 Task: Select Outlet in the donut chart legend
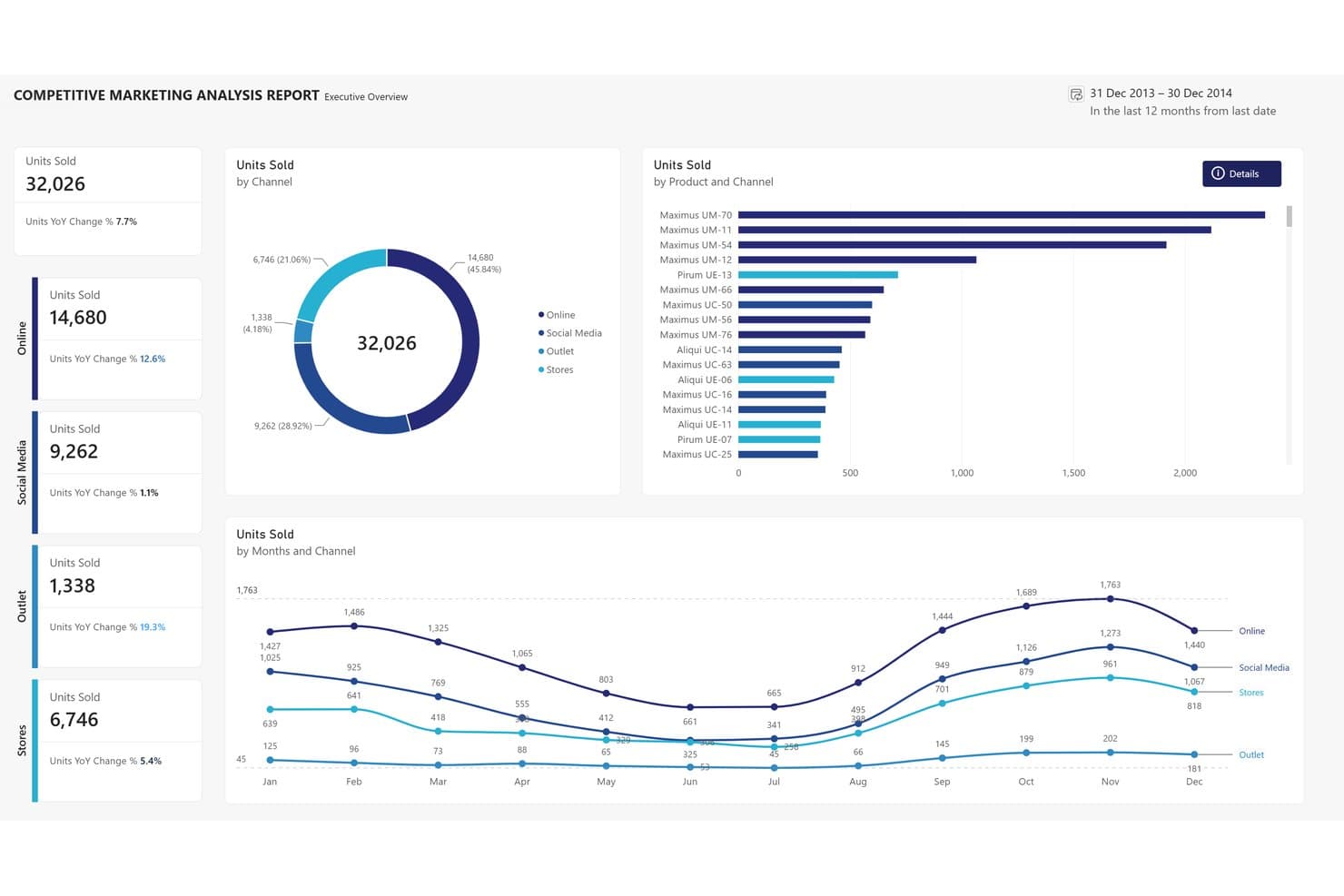556,351
